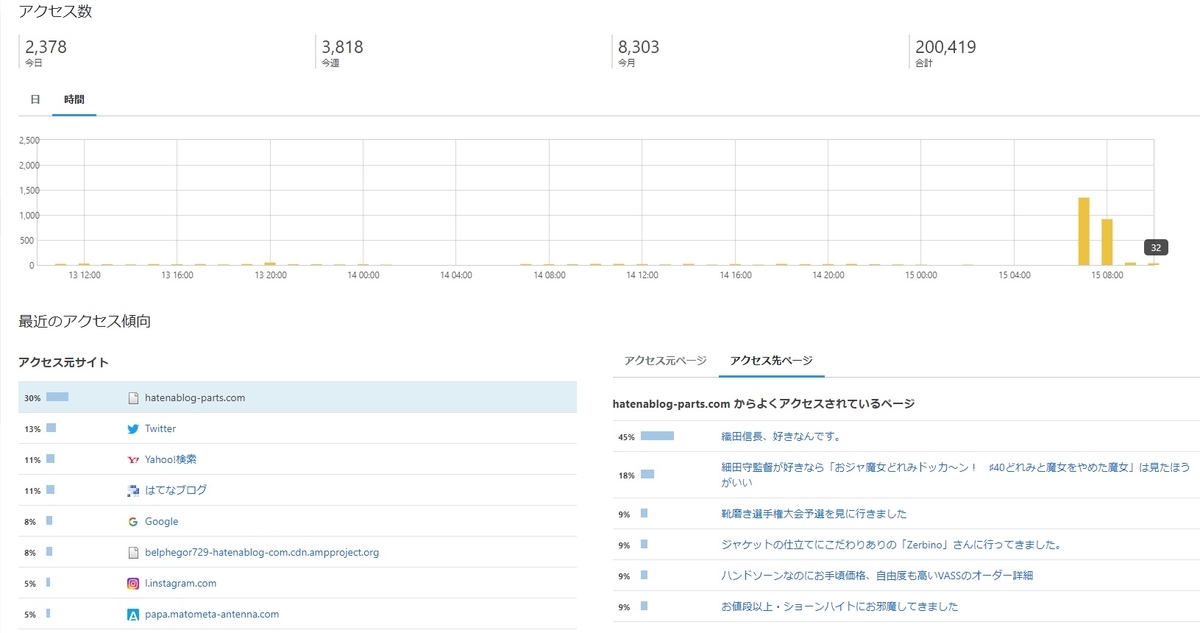Open the Zerbino jacket tailoring article
The image size is (1200, 633).
pos(891,545)
